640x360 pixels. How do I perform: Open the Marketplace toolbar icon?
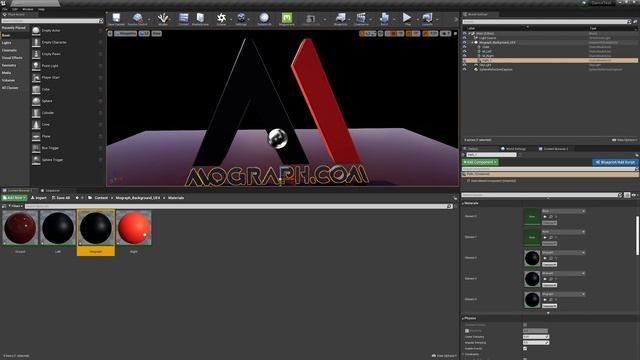tap(200, 19)
